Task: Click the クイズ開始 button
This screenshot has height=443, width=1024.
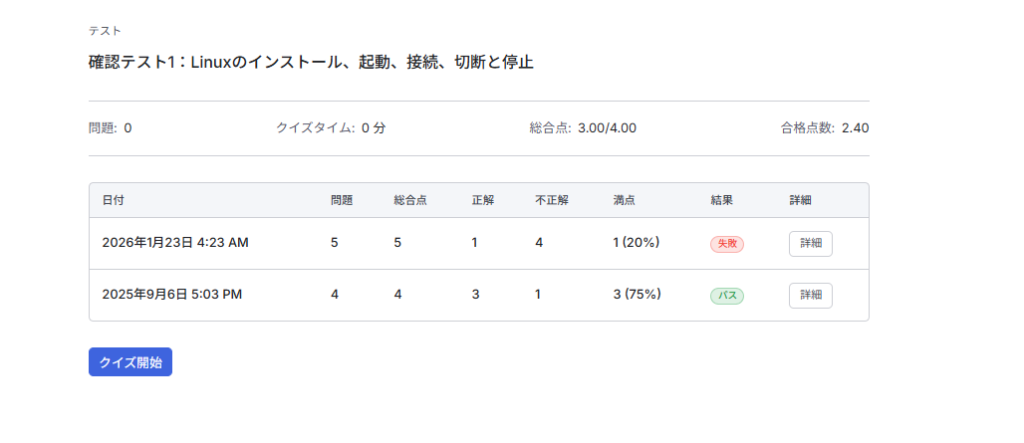Action: (x=130, y=362)
